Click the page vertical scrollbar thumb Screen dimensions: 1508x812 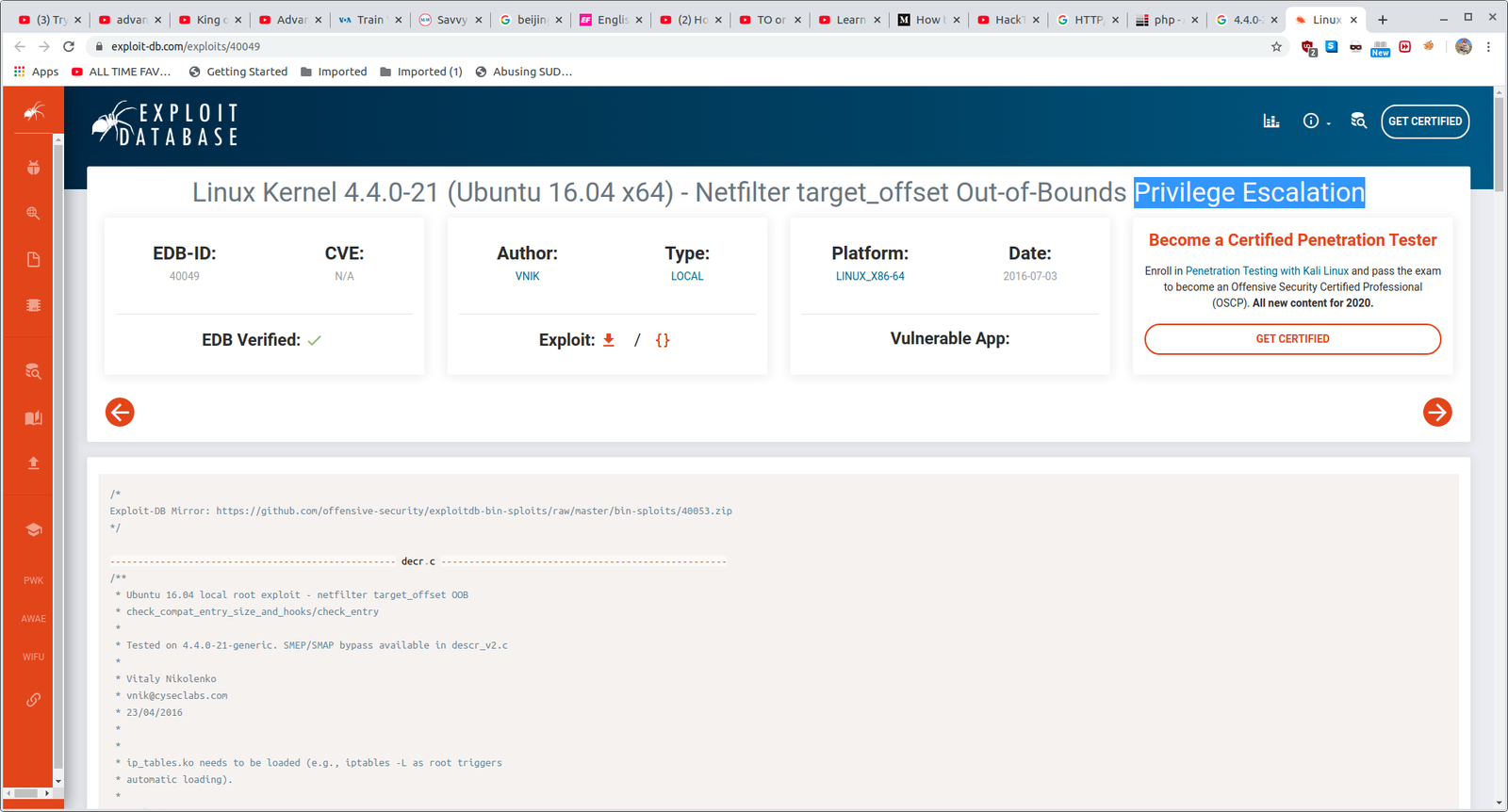[1500, 143]
